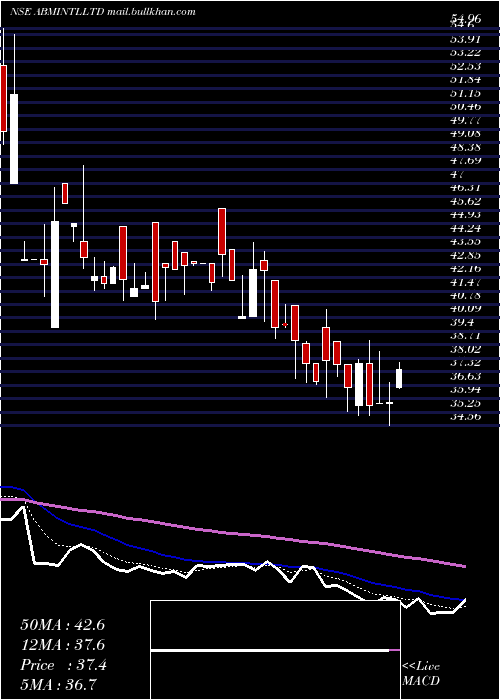Click the 51.15 price axis label
Image resolution: width=500 pixels, height=700 pixels.
pos(465,93)
